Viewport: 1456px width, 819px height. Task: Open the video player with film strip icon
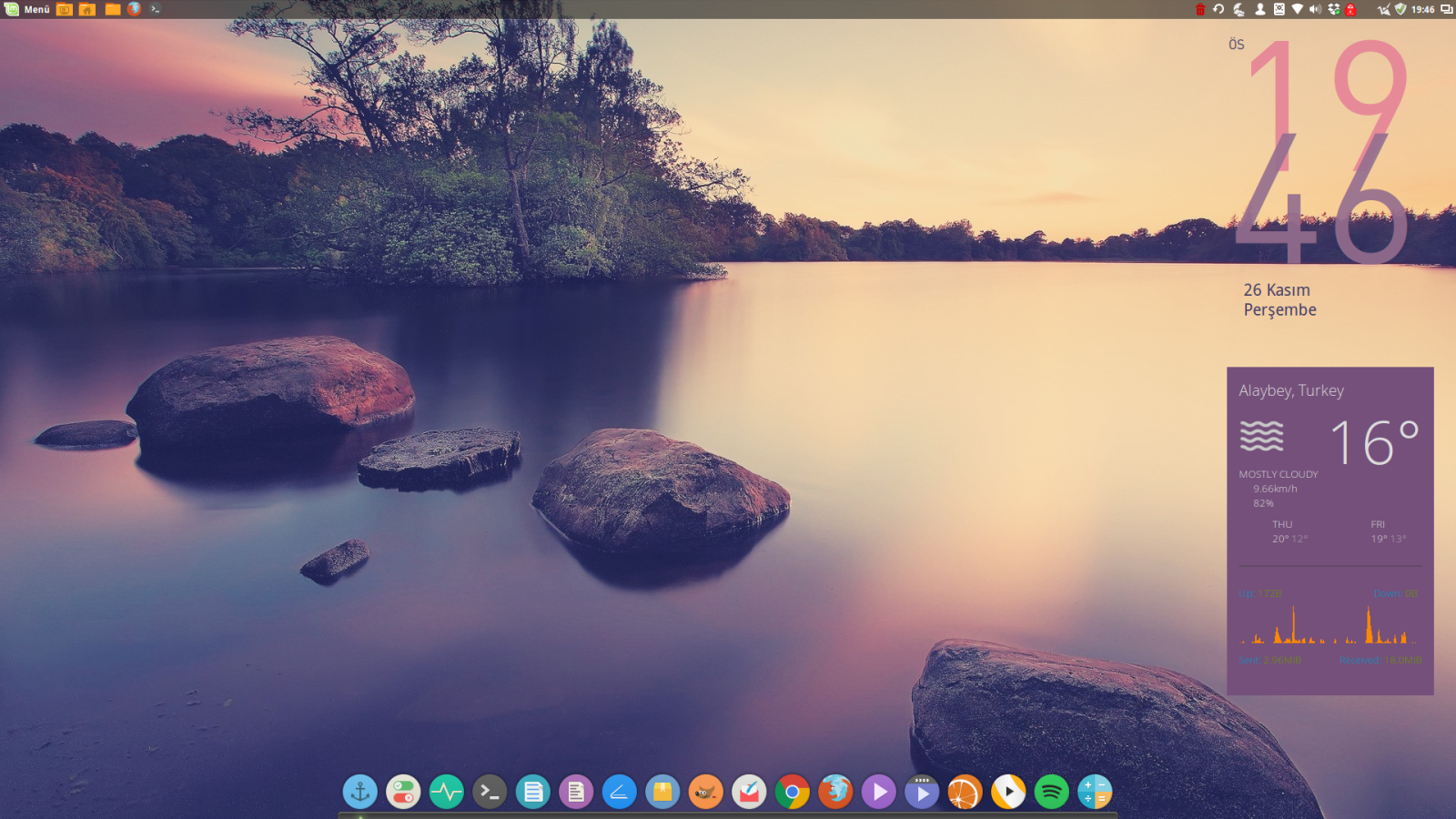pos(922,792)
